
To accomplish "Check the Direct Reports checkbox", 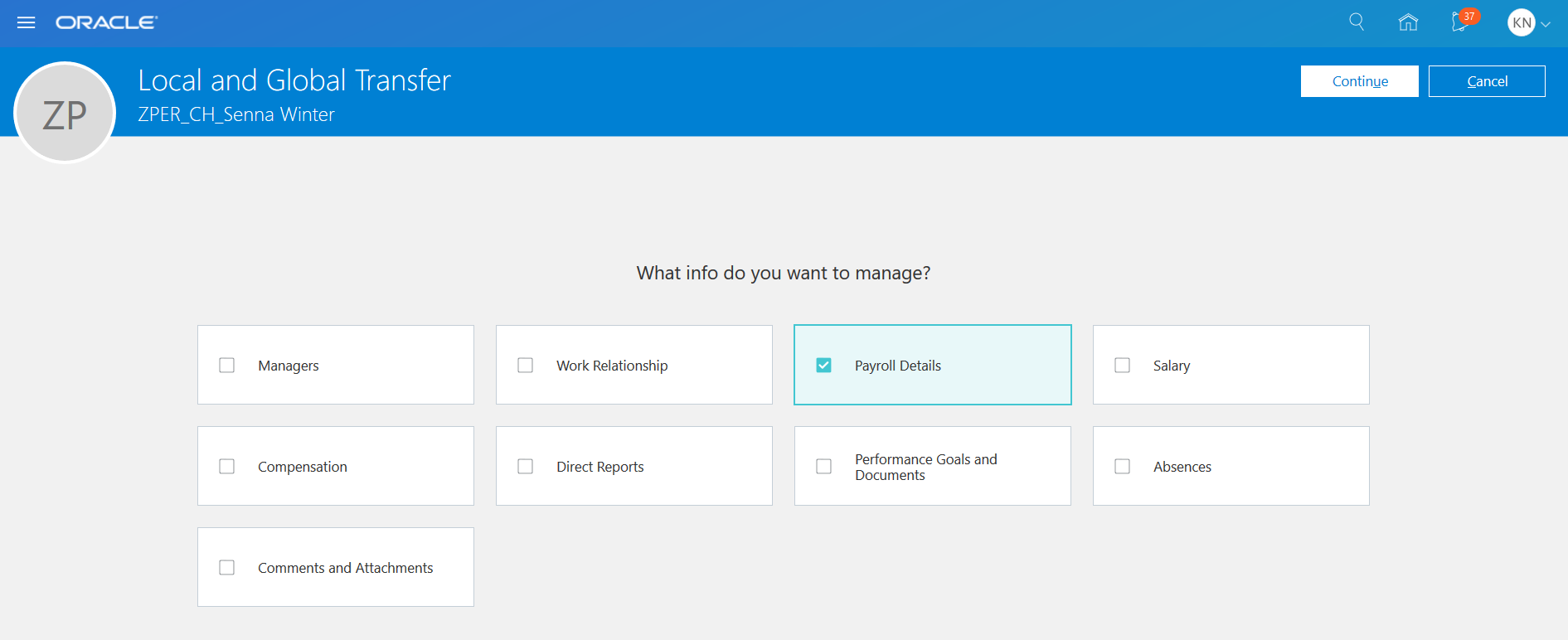I will (526, 467).
